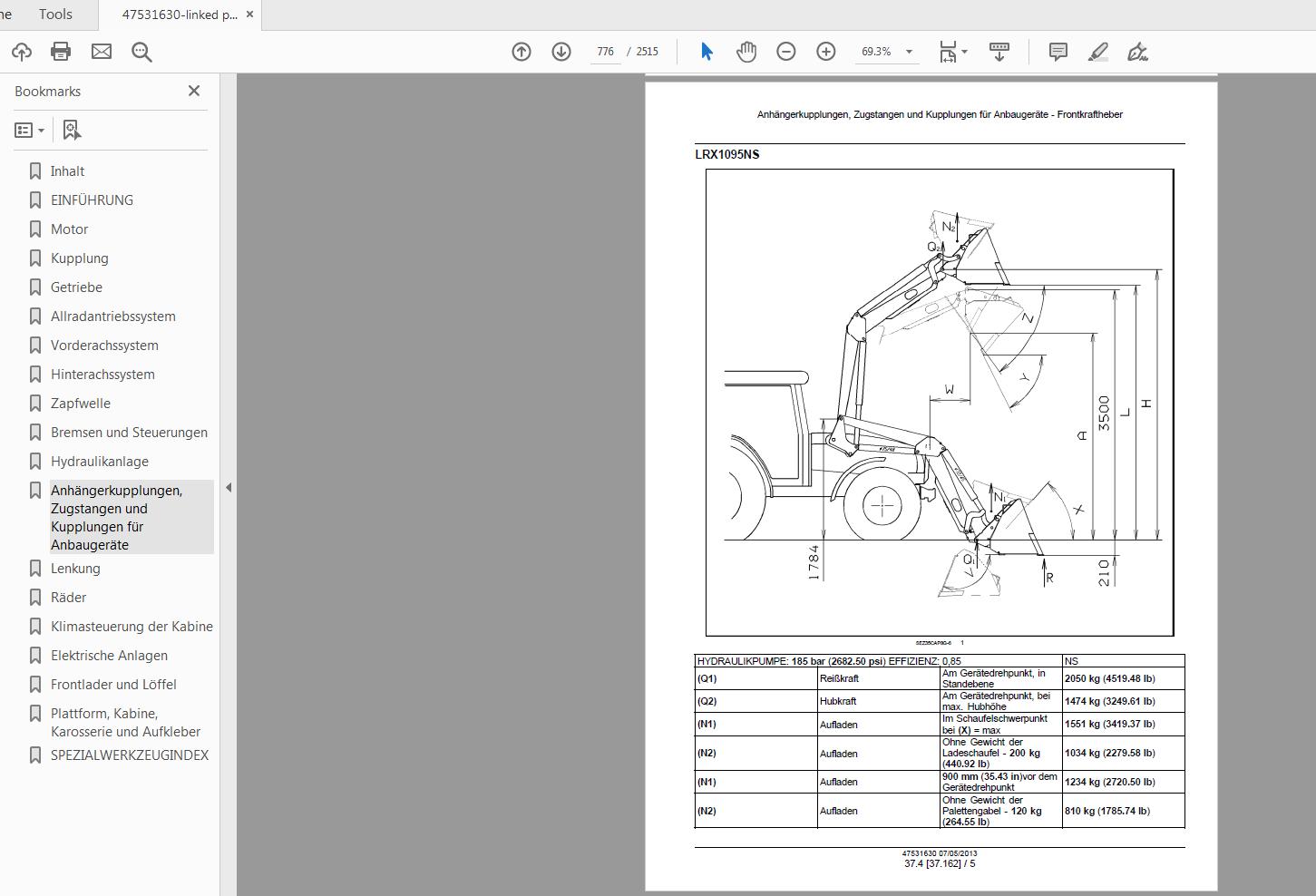Select the Hand tool for panning
Screen dimensions: 1316x896
coord(746,52)
